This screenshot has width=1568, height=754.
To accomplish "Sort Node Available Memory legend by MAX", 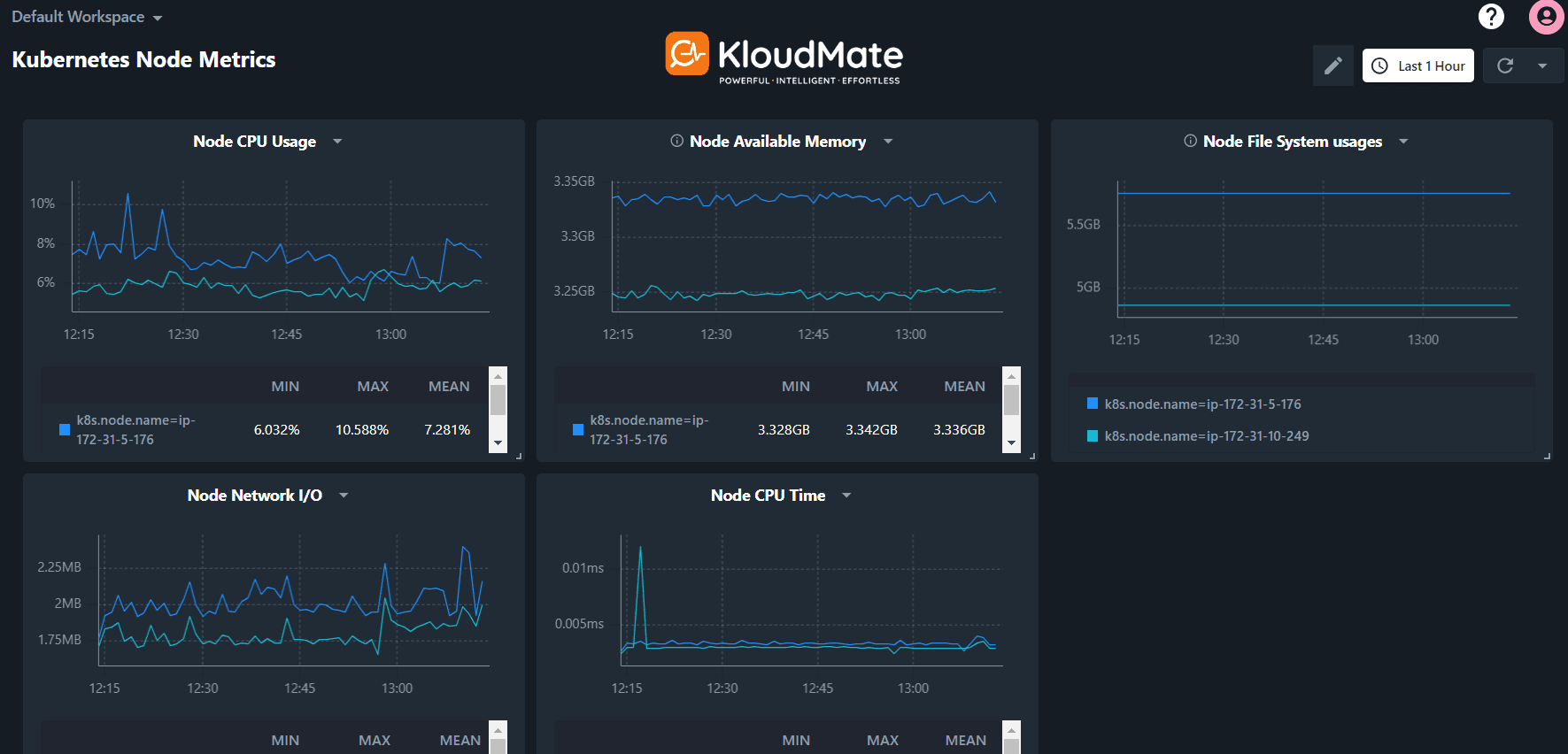I will [882, 386].
